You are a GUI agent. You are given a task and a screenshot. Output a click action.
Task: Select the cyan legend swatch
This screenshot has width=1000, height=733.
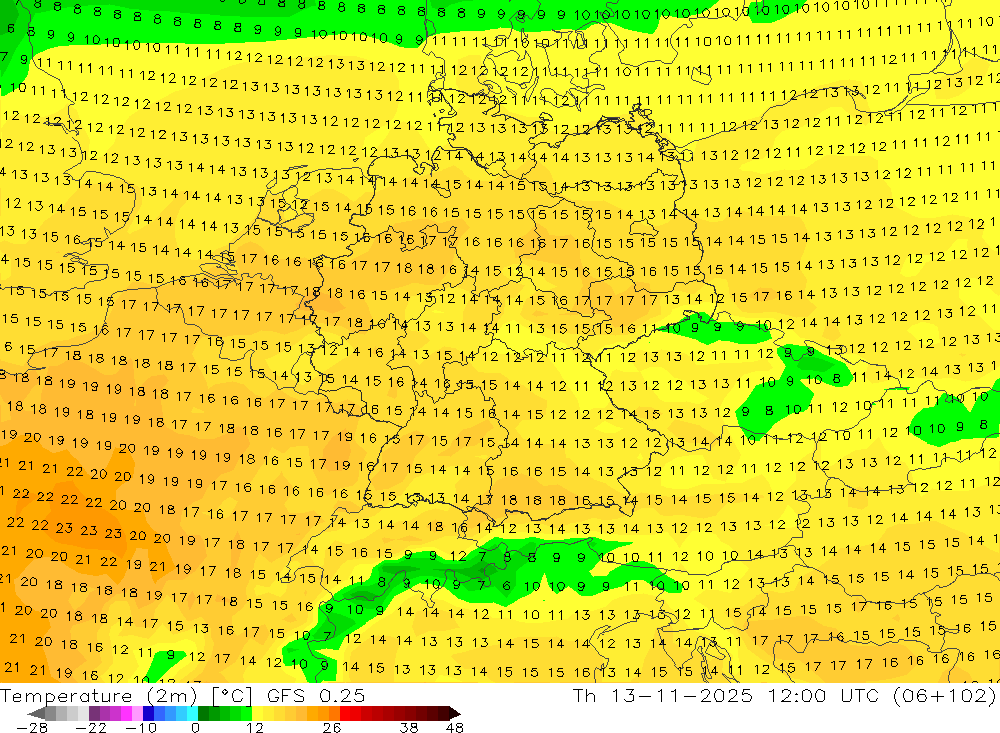tap(192, 713)
